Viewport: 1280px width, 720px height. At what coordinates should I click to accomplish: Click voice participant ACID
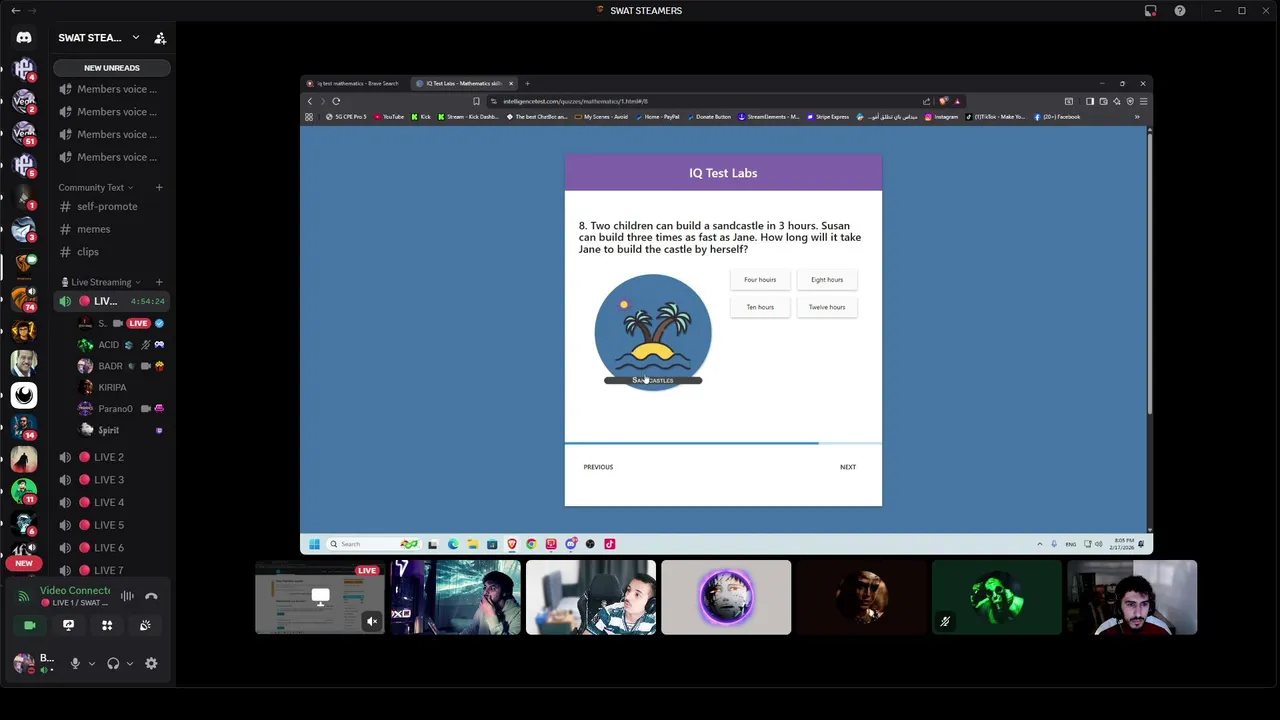120,345
